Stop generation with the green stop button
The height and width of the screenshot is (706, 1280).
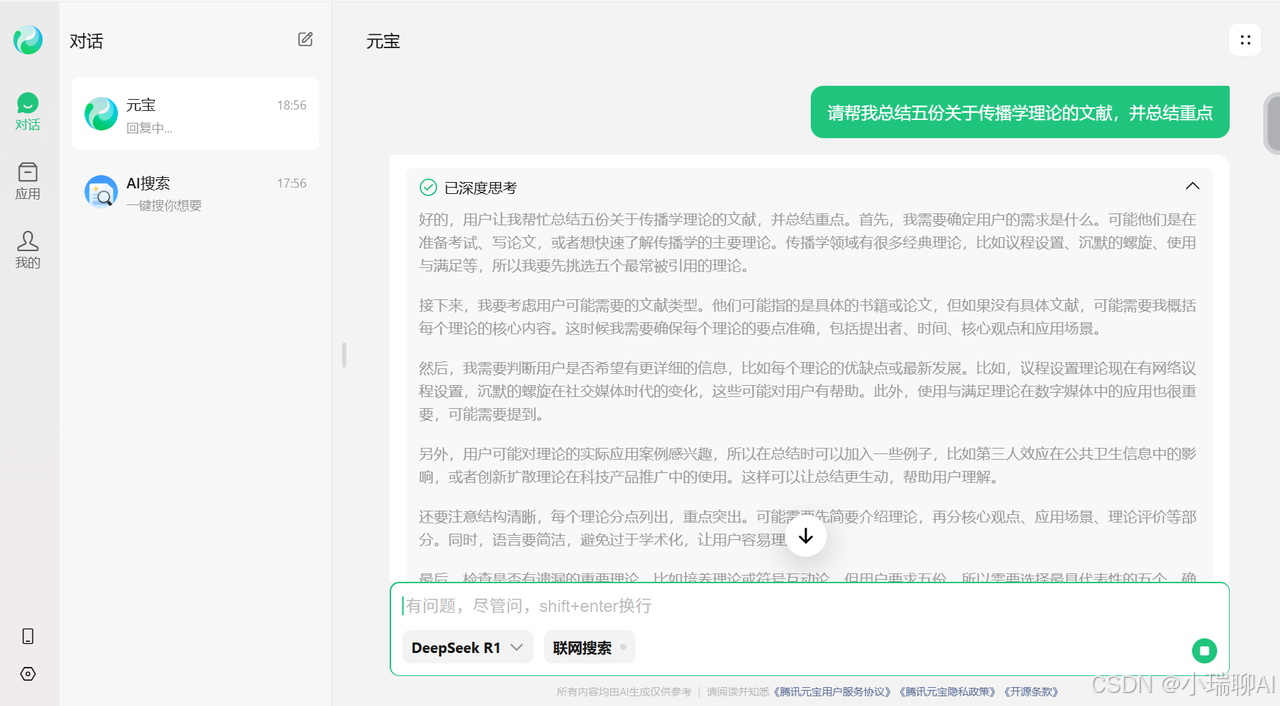pos(1204,651)
